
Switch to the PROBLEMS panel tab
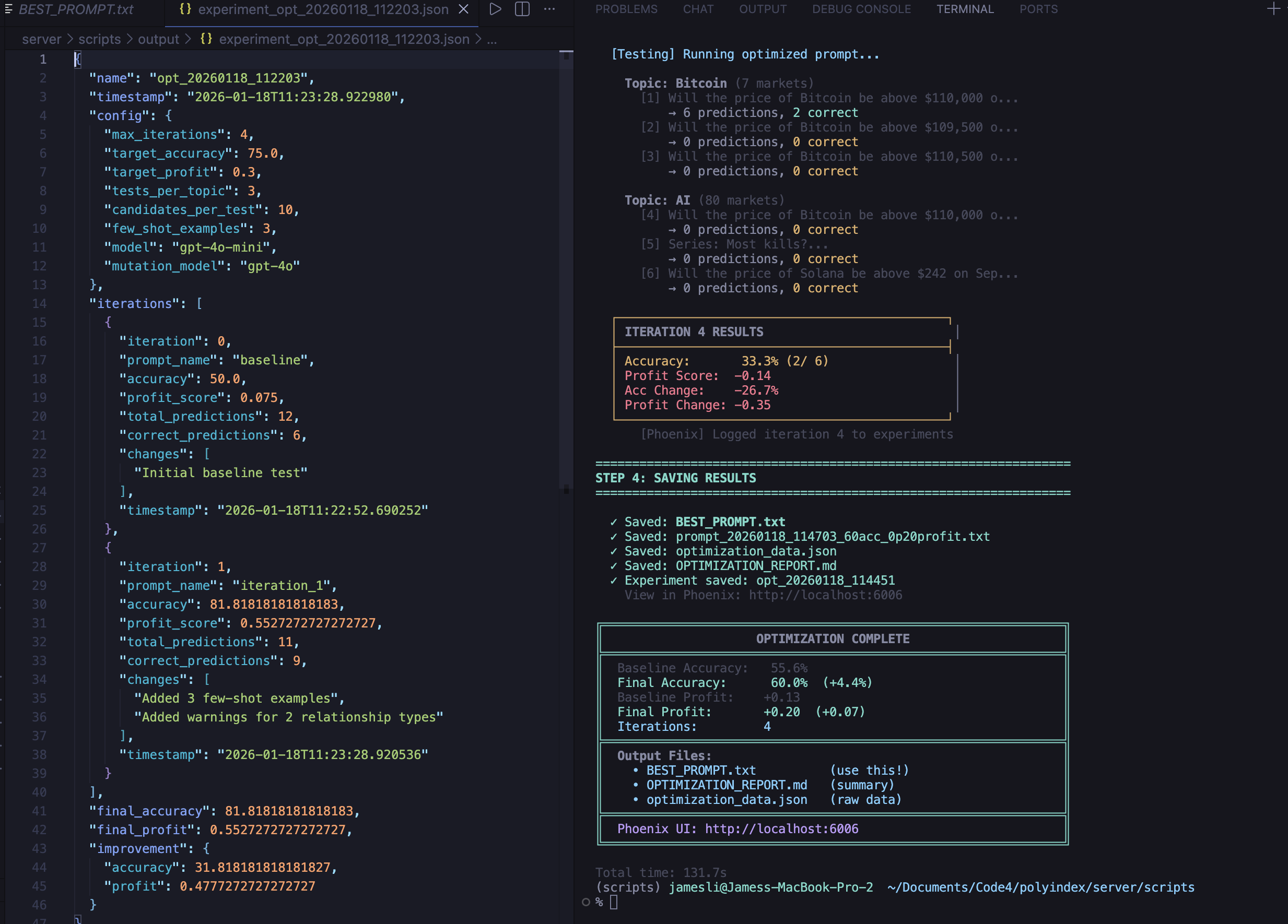pos(626,9)
